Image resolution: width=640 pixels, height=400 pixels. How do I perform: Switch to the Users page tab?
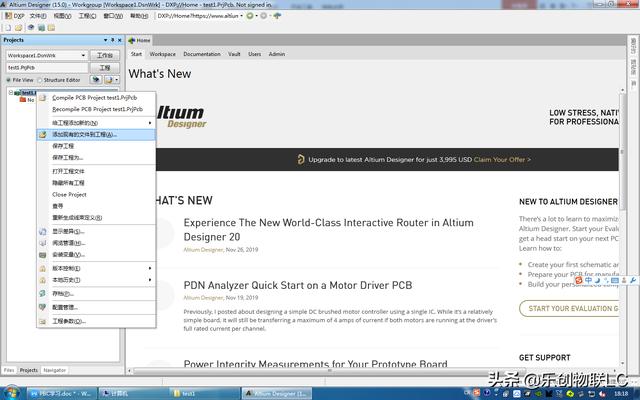point(254,54)
